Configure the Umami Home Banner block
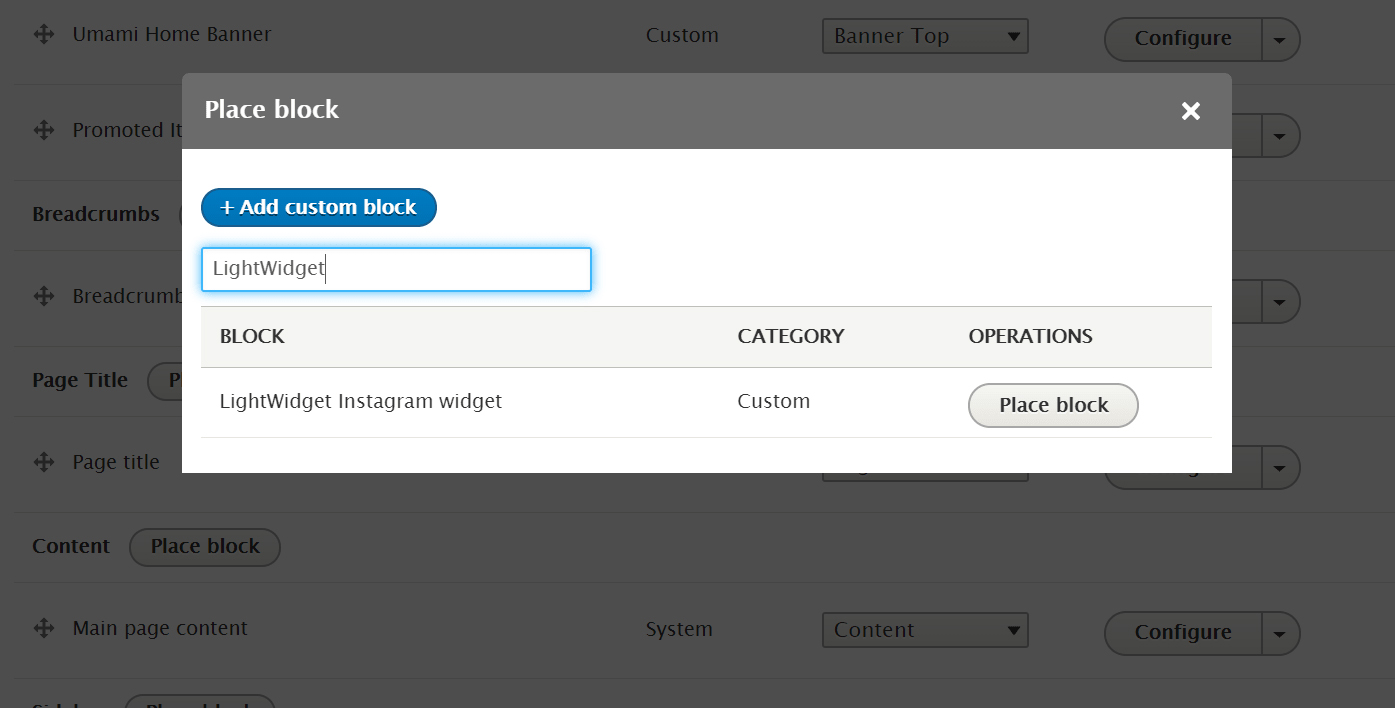This screenshot has height=708, width=1395. [x=1183, y=39]
